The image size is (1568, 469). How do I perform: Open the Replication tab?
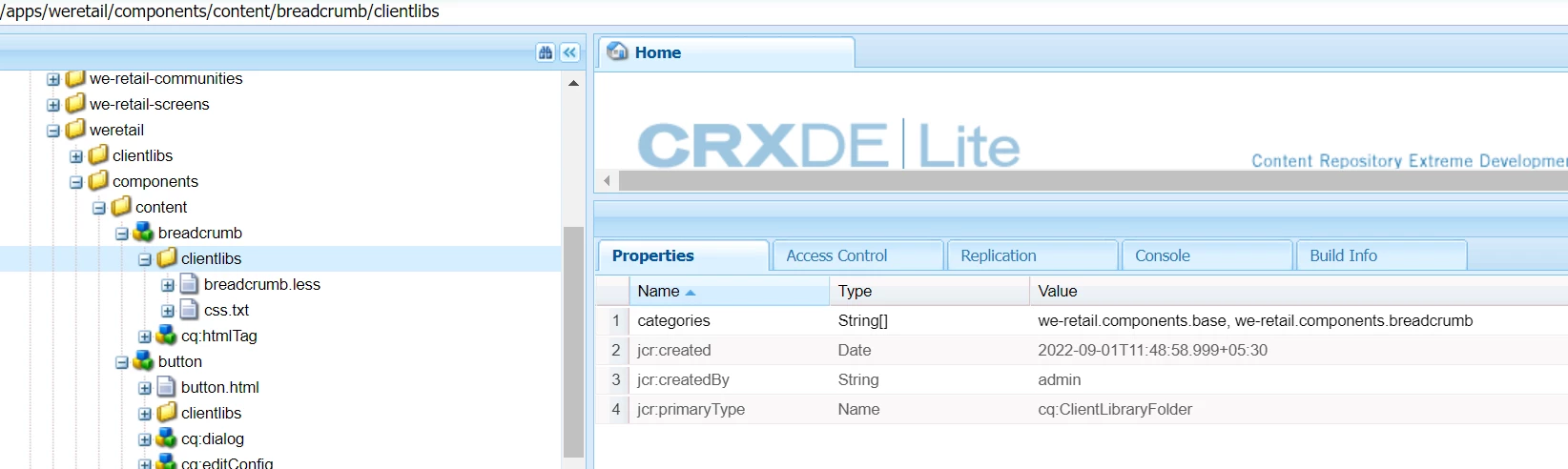point(1033,255)
